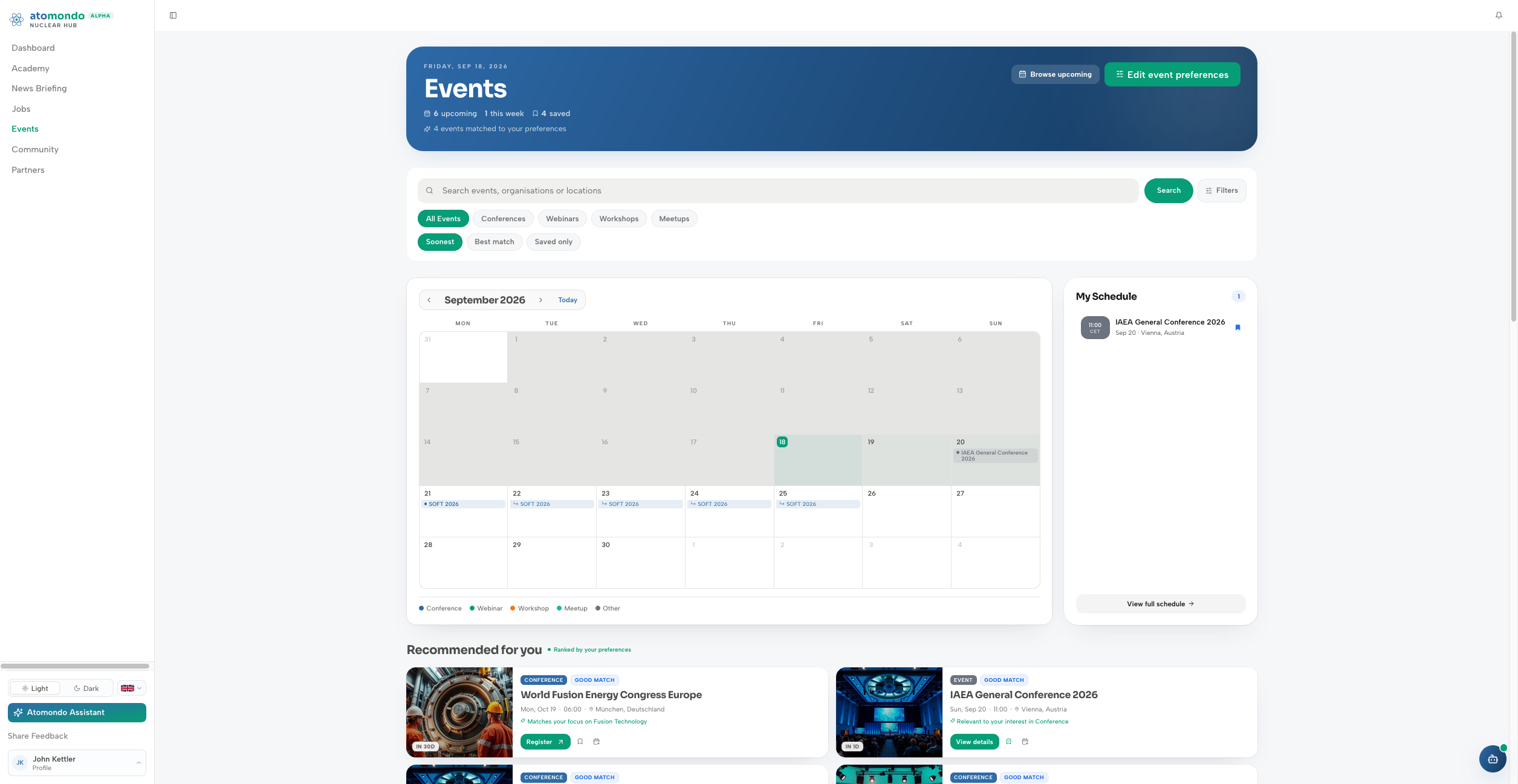Register for World Fusion Energy Congress
Image resolution: width=1518 pixels, height=784 pixels.
pos(545,742)
